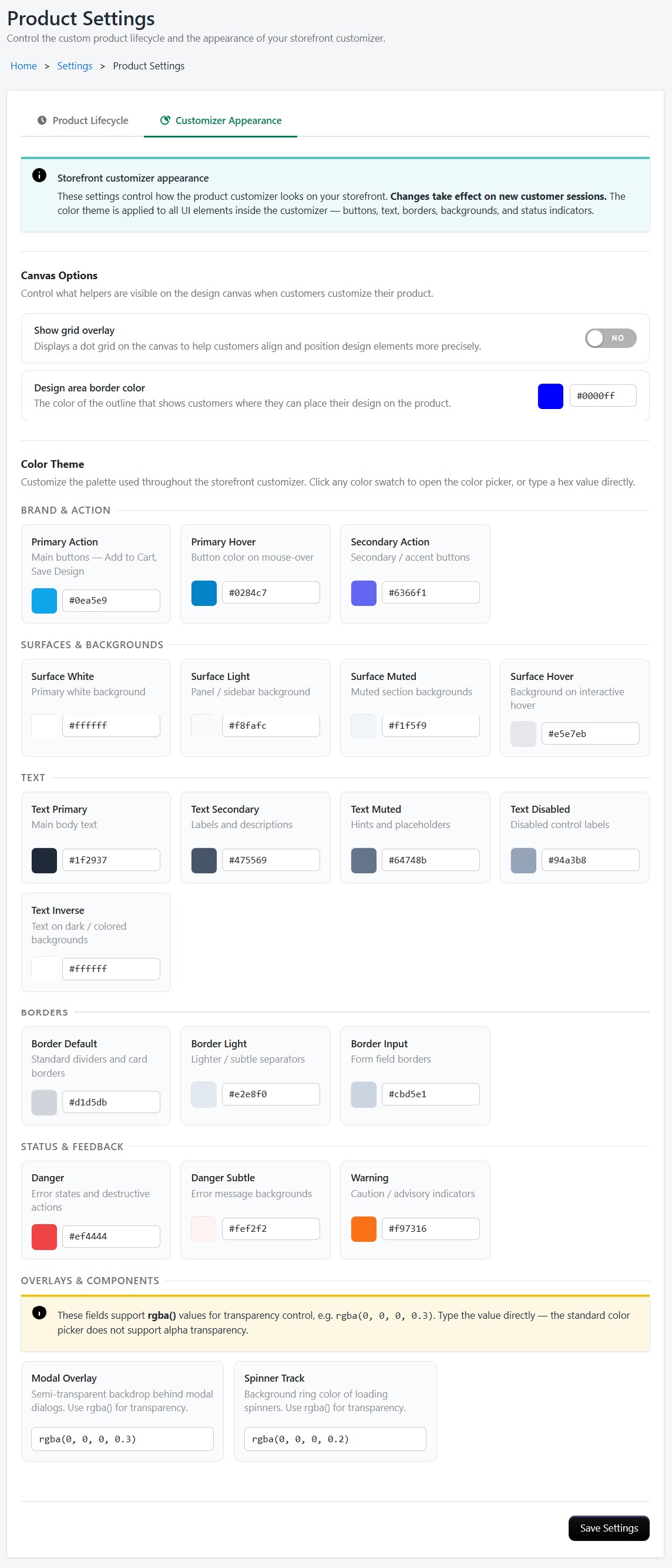This screenshot has width=672, height=1568.
Task: Open the Warning color swatch
Action: (x=364, y=1229)
